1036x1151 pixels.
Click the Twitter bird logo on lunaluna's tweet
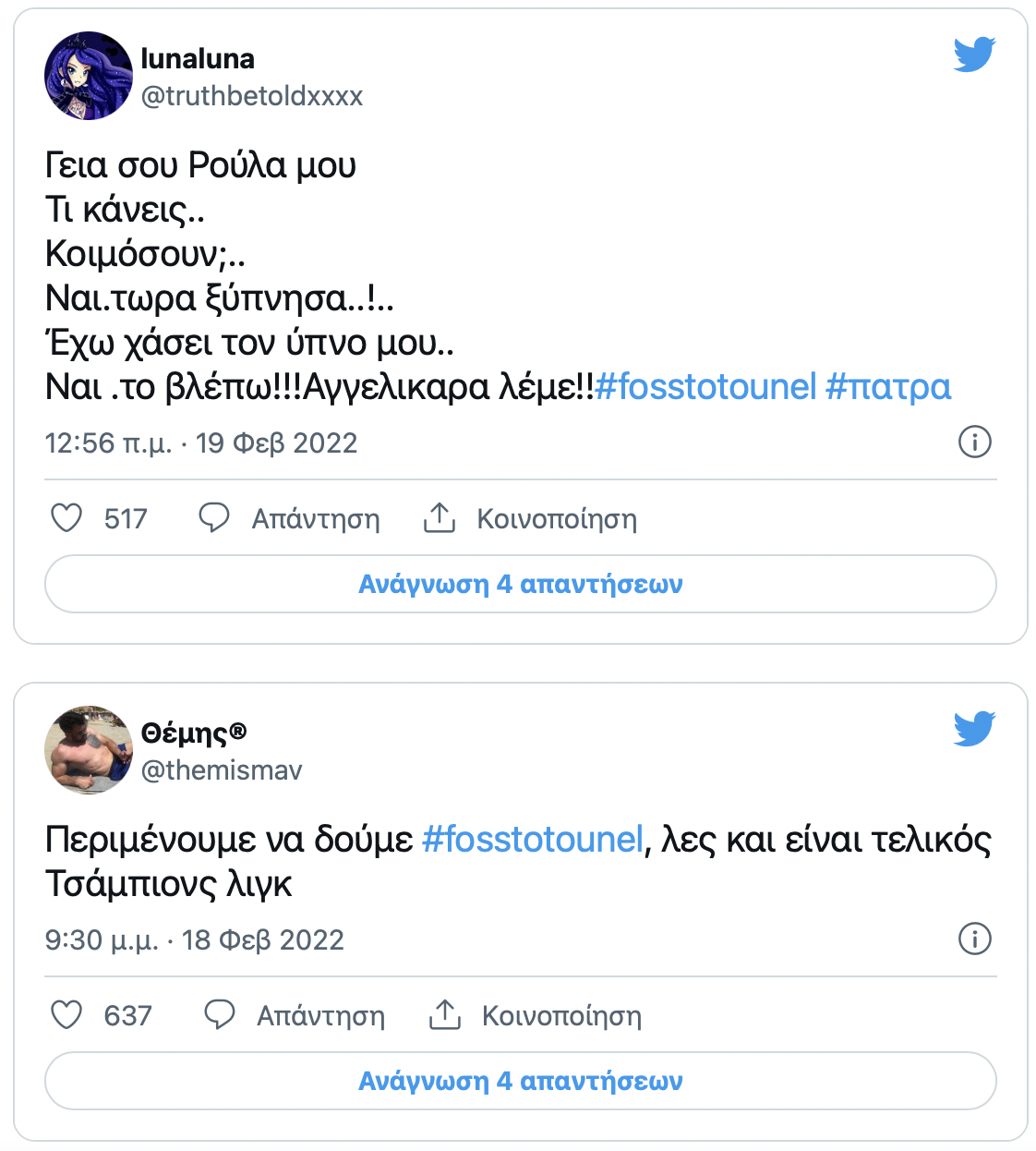pyautogui.click(x=972, y=54)
